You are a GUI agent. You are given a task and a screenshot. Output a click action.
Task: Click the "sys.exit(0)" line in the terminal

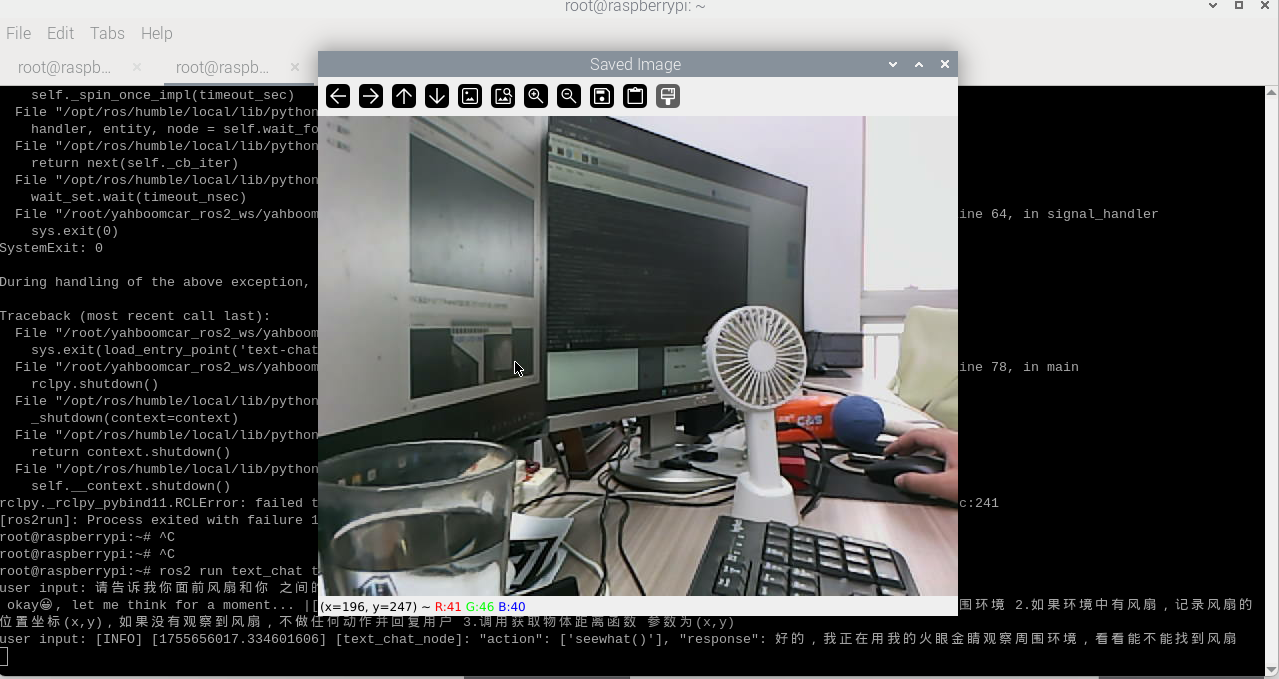click(x=75, y=231)
